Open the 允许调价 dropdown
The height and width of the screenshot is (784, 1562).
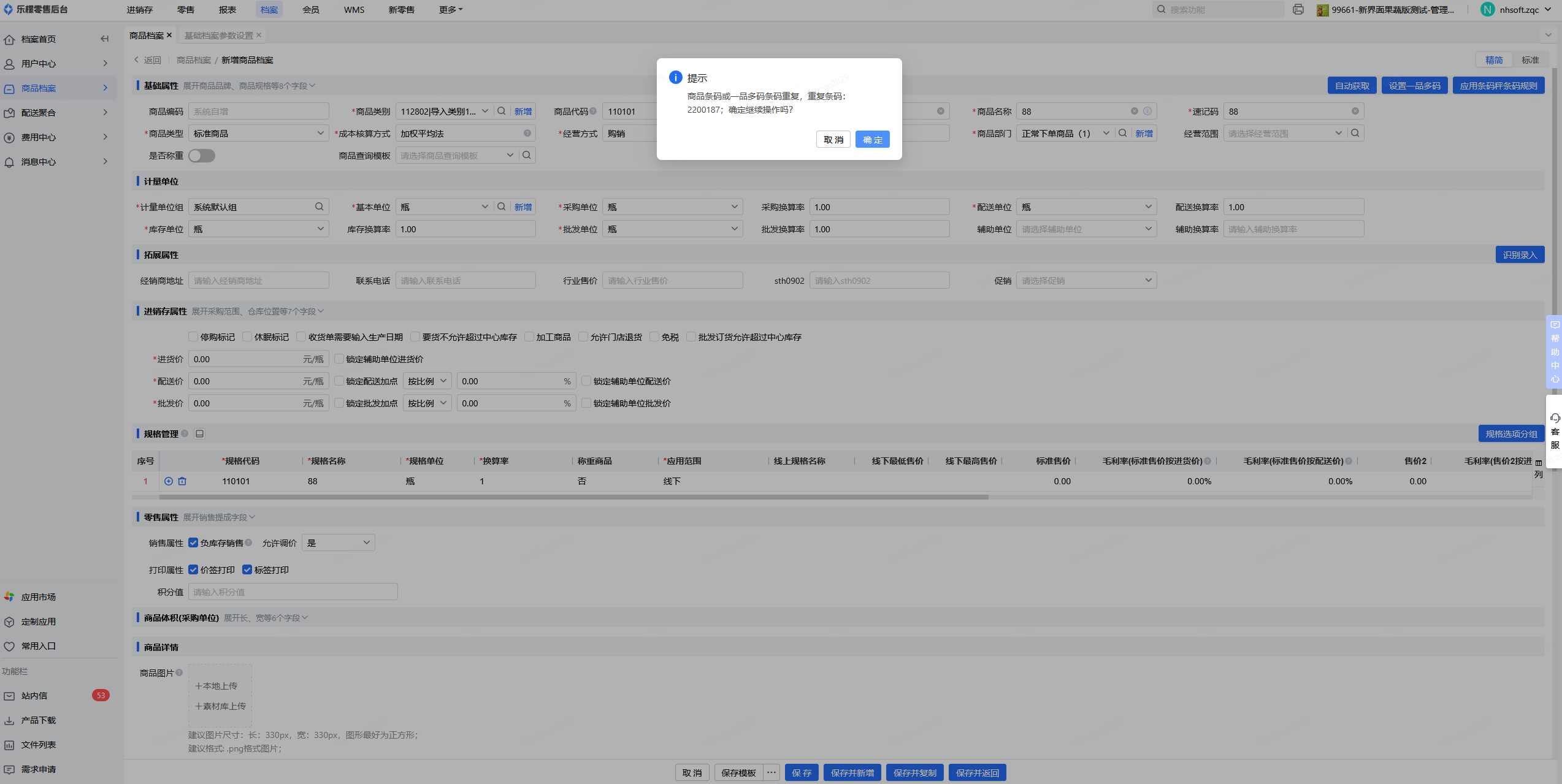tap(339, 542)
